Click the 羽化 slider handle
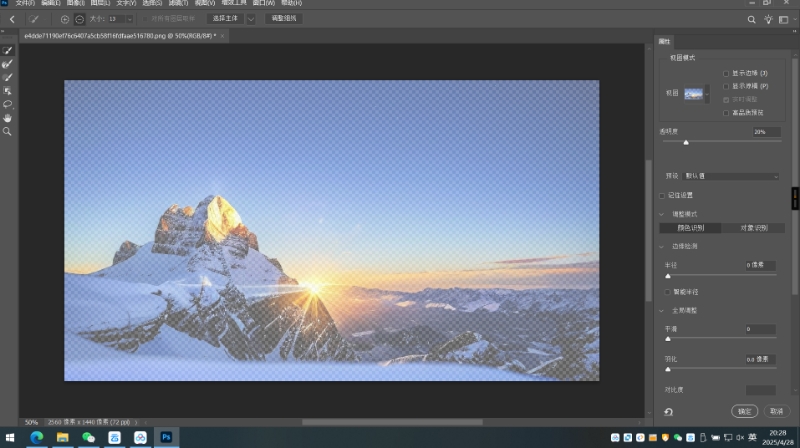The image size is (800, 448). [668, 369]
